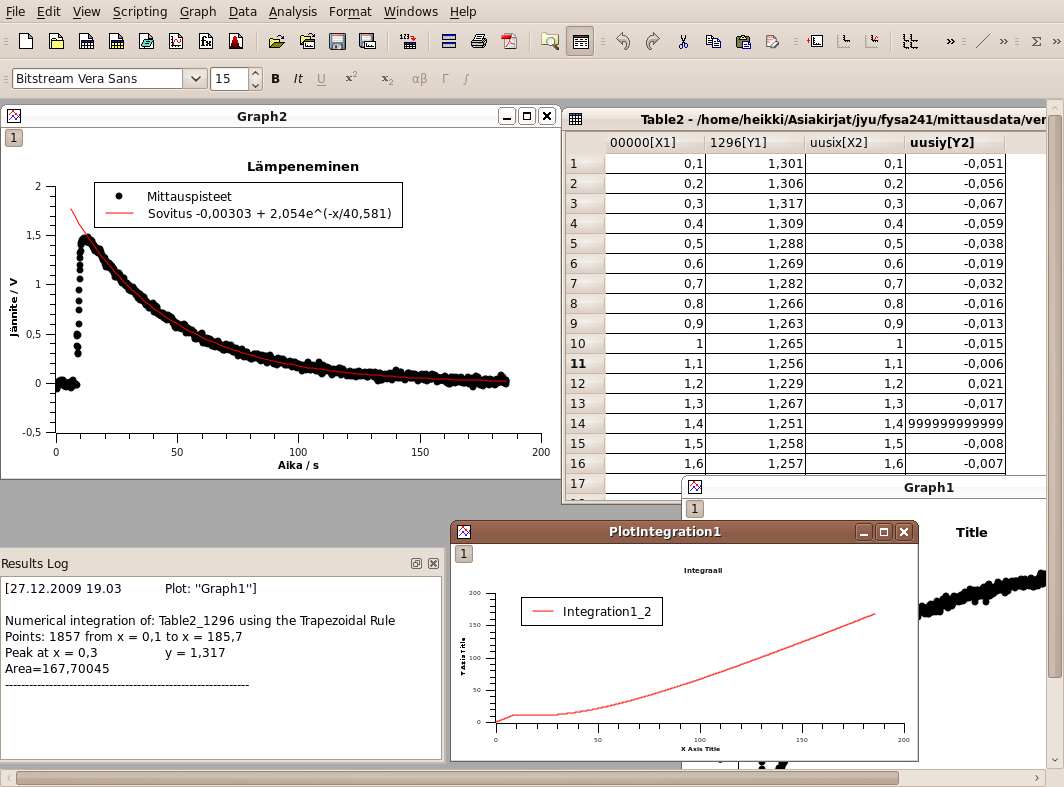Click the layer 1 button in PlotIntegration1
Viewport: 1064px width, 787px height.
(x=464, y=554)
